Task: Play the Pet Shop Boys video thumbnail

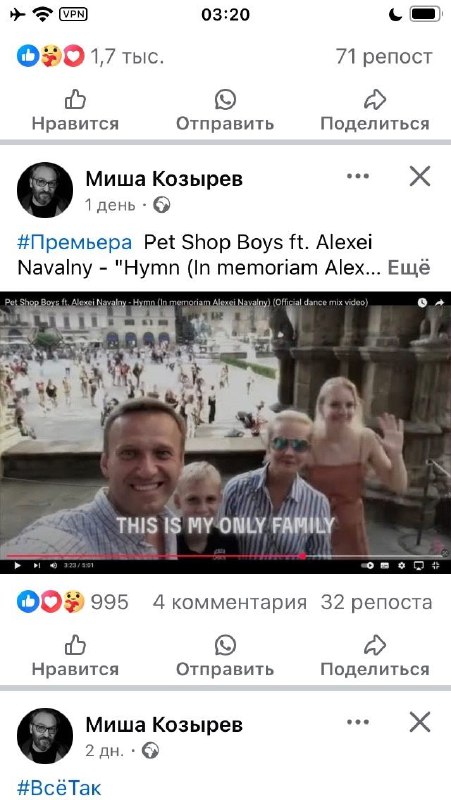Action: click(x=226, y=432)
